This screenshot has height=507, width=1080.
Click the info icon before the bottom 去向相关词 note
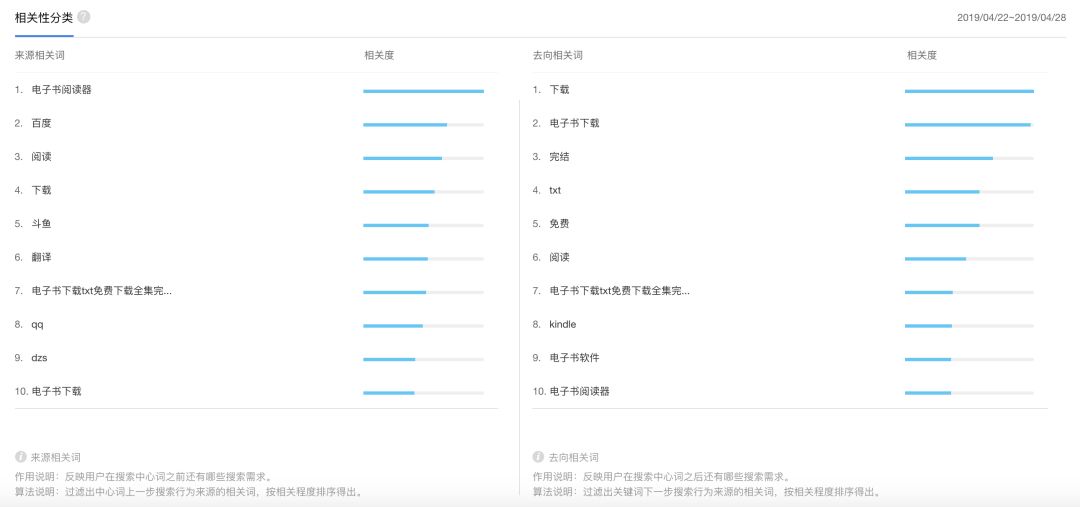(x=538, y=456)
